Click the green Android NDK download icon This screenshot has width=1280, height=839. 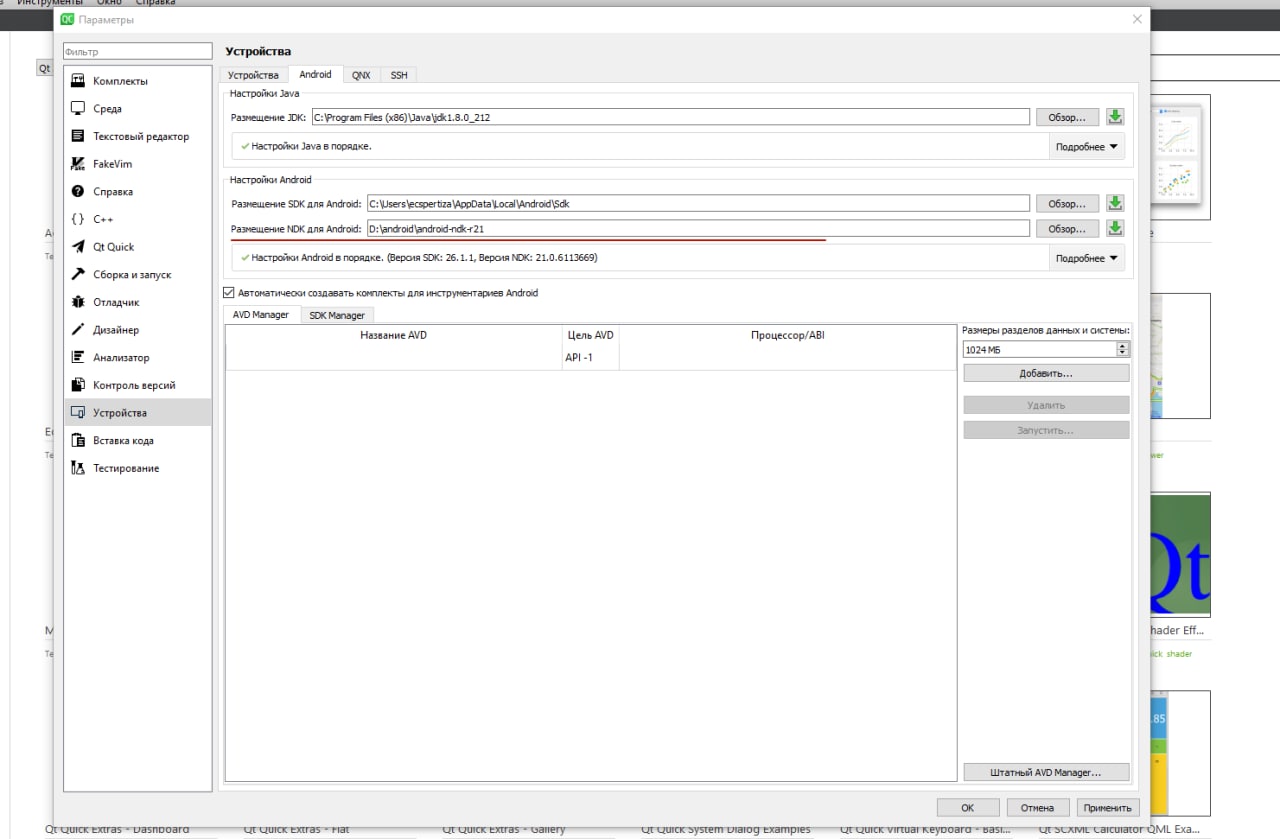[x=1115, y=229]
